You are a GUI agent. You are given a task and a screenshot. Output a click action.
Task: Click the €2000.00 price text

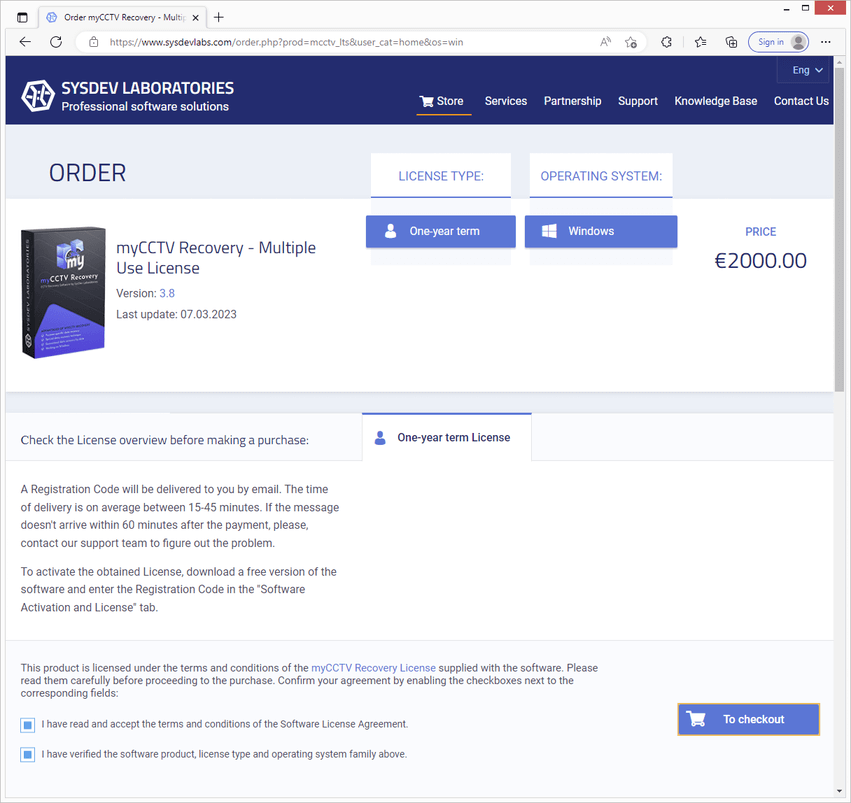click(x=760, y=261)
